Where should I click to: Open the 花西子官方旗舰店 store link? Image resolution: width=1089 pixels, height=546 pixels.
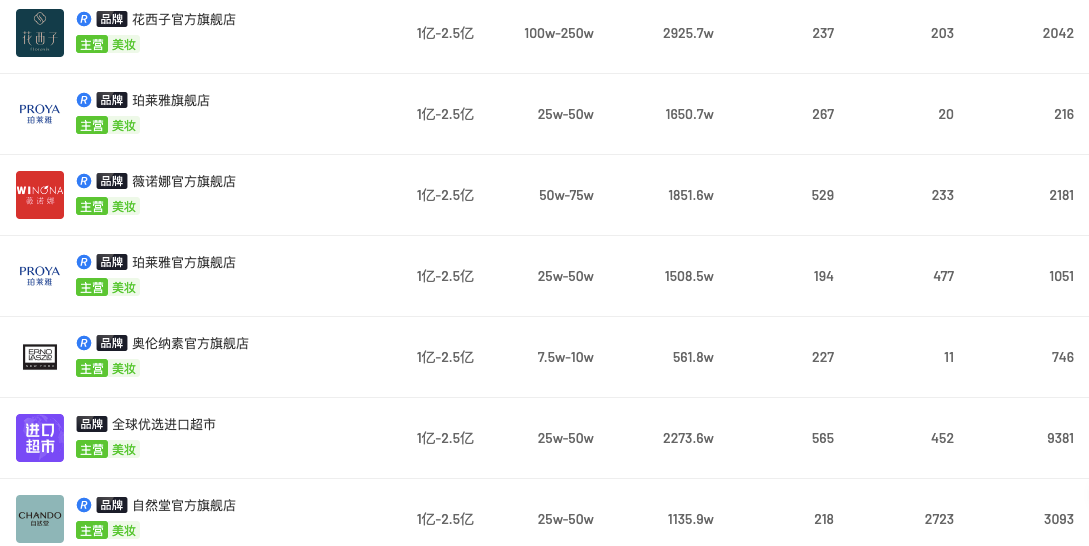click(x=184, y=19)
